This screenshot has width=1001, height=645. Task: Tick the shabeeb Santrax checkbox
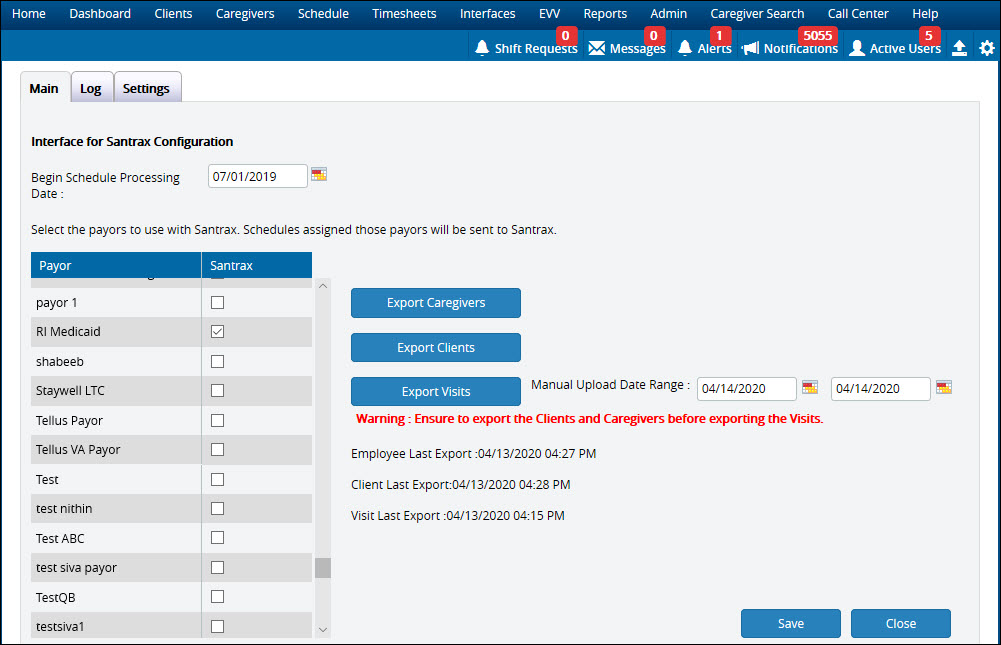(x=218, y=361)
